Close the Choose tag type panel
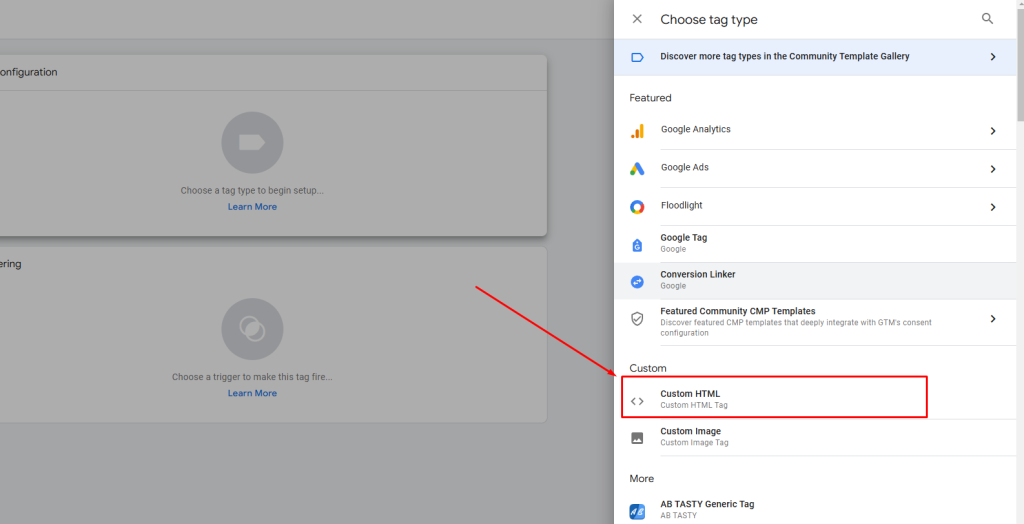Image resolution: width=1024 pixels, height=524 pixels. coord(637,19)
